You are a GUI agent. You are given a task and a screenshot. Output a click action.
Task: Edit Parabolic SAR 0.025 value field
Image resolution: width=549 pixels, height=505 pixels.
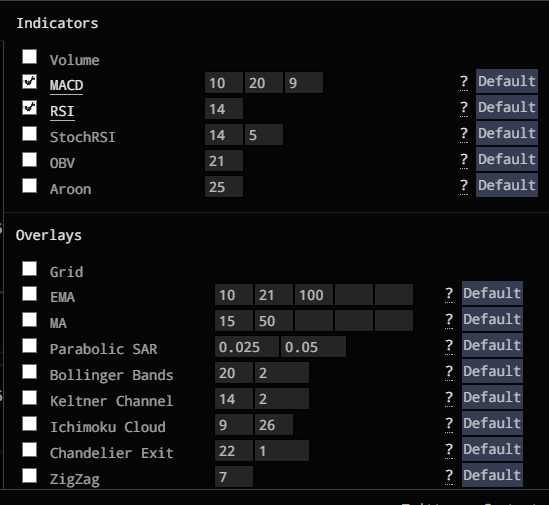(247, 347)
